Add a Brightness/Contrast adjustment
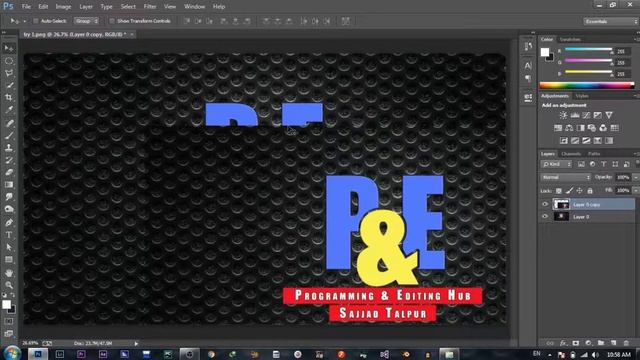This screenshot has width=640, height=360. pos(563,116)
